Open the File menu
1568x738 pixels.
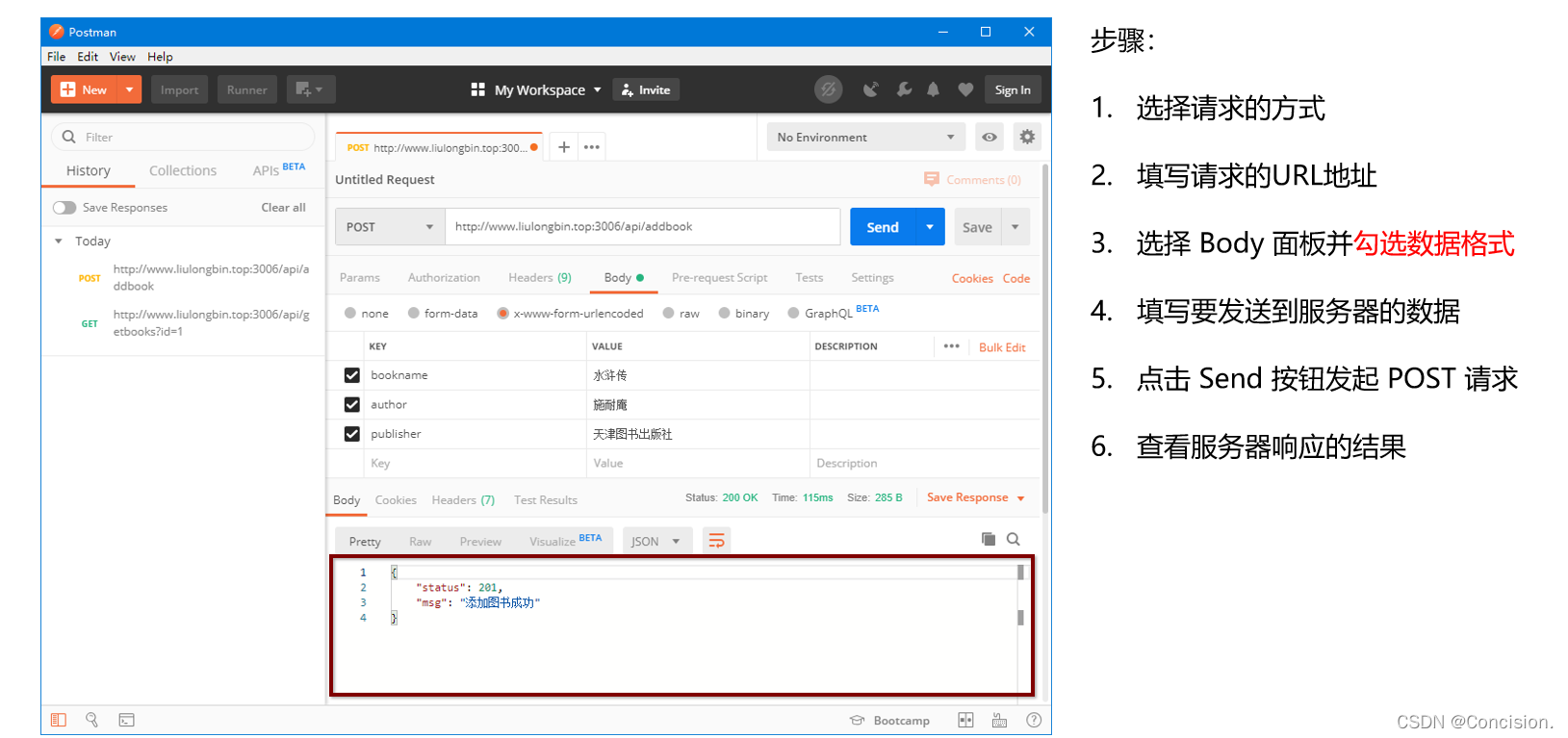tap(57, 57)
